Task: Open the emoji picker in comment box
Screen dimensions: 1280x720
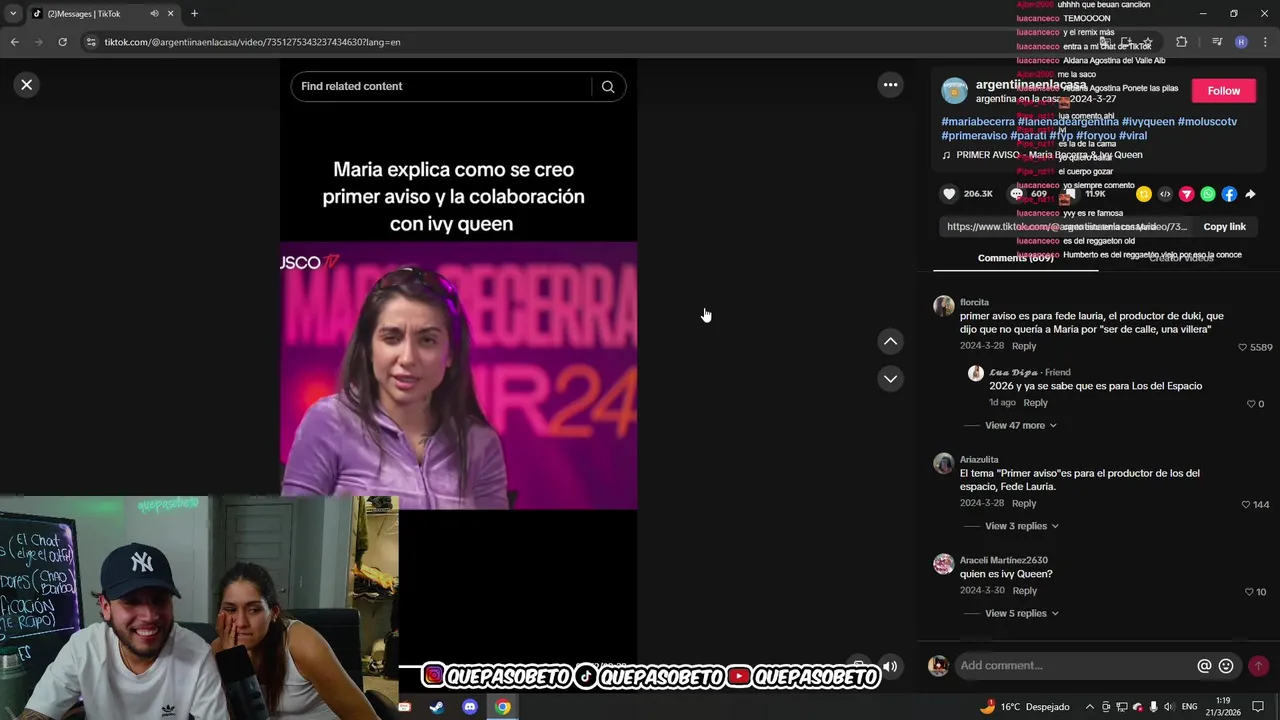Action: [1226, 666]
